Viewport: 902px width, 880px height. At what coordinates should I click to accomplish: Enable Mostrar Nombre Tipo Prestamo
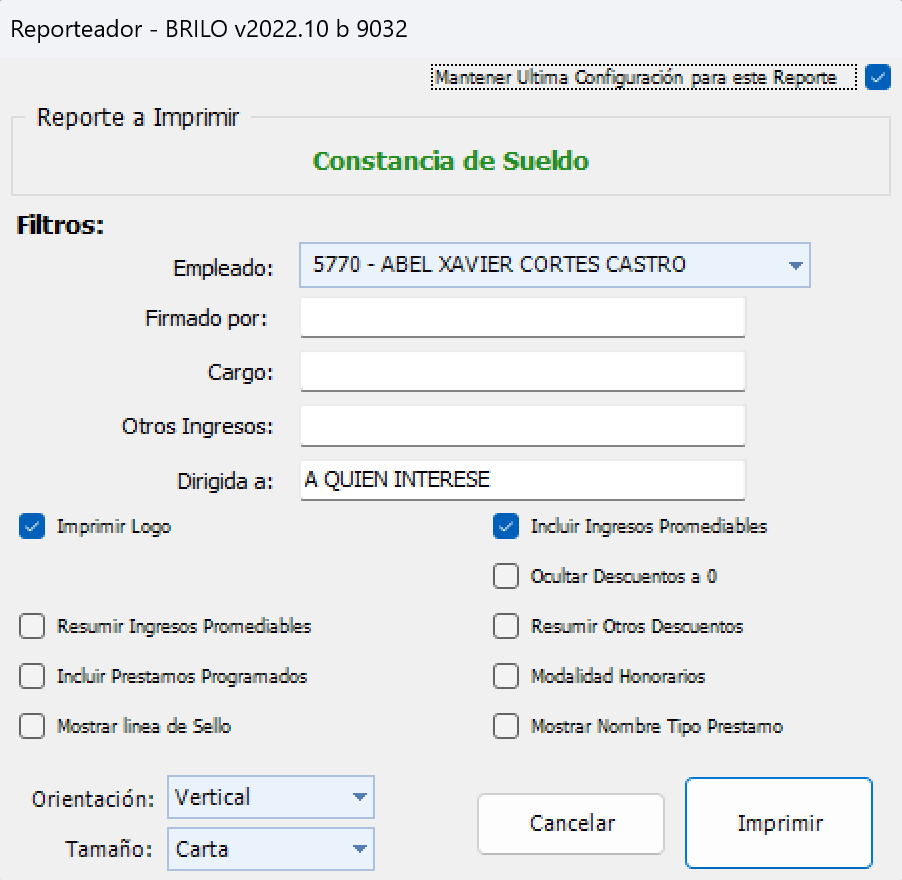(x=505, y=726)
